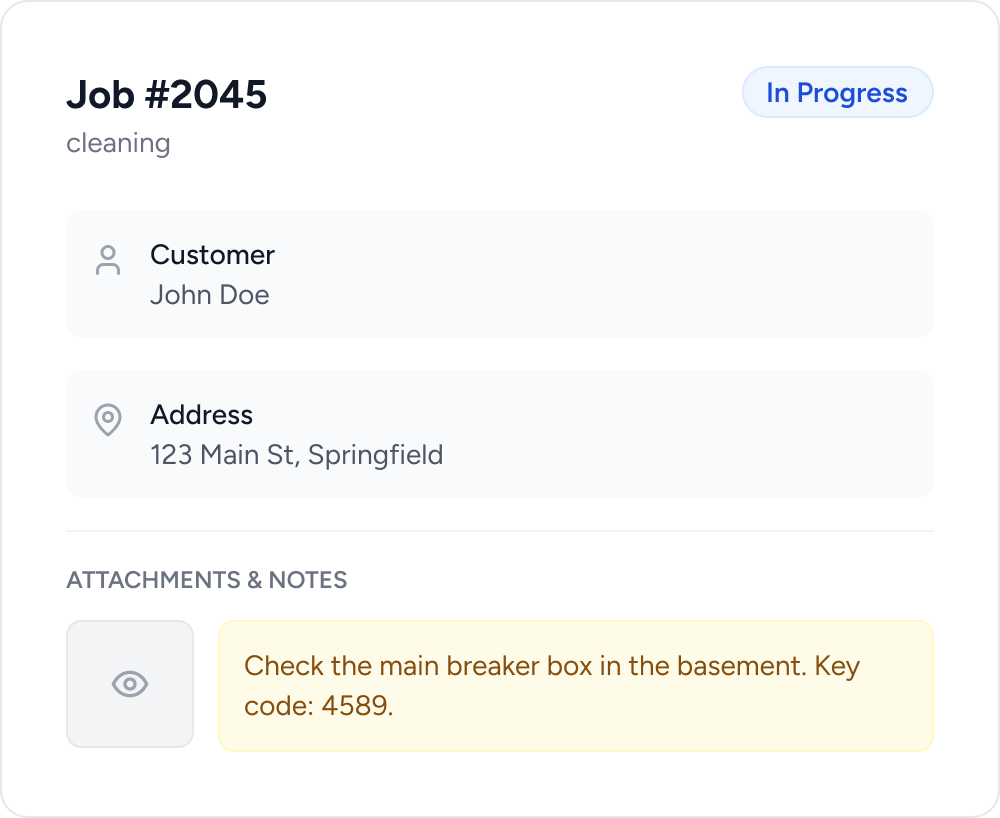Click the divider line above attachments section

pos(500,531)
